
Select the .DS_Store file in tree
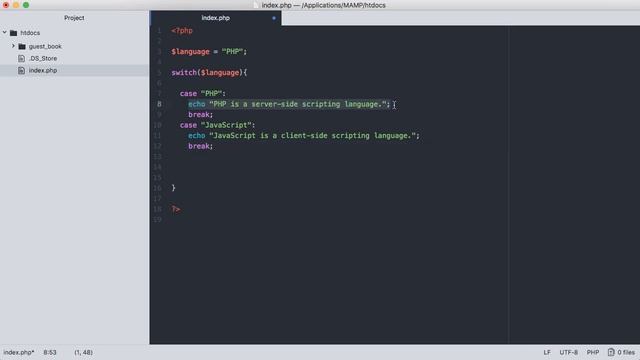(43, 58)
